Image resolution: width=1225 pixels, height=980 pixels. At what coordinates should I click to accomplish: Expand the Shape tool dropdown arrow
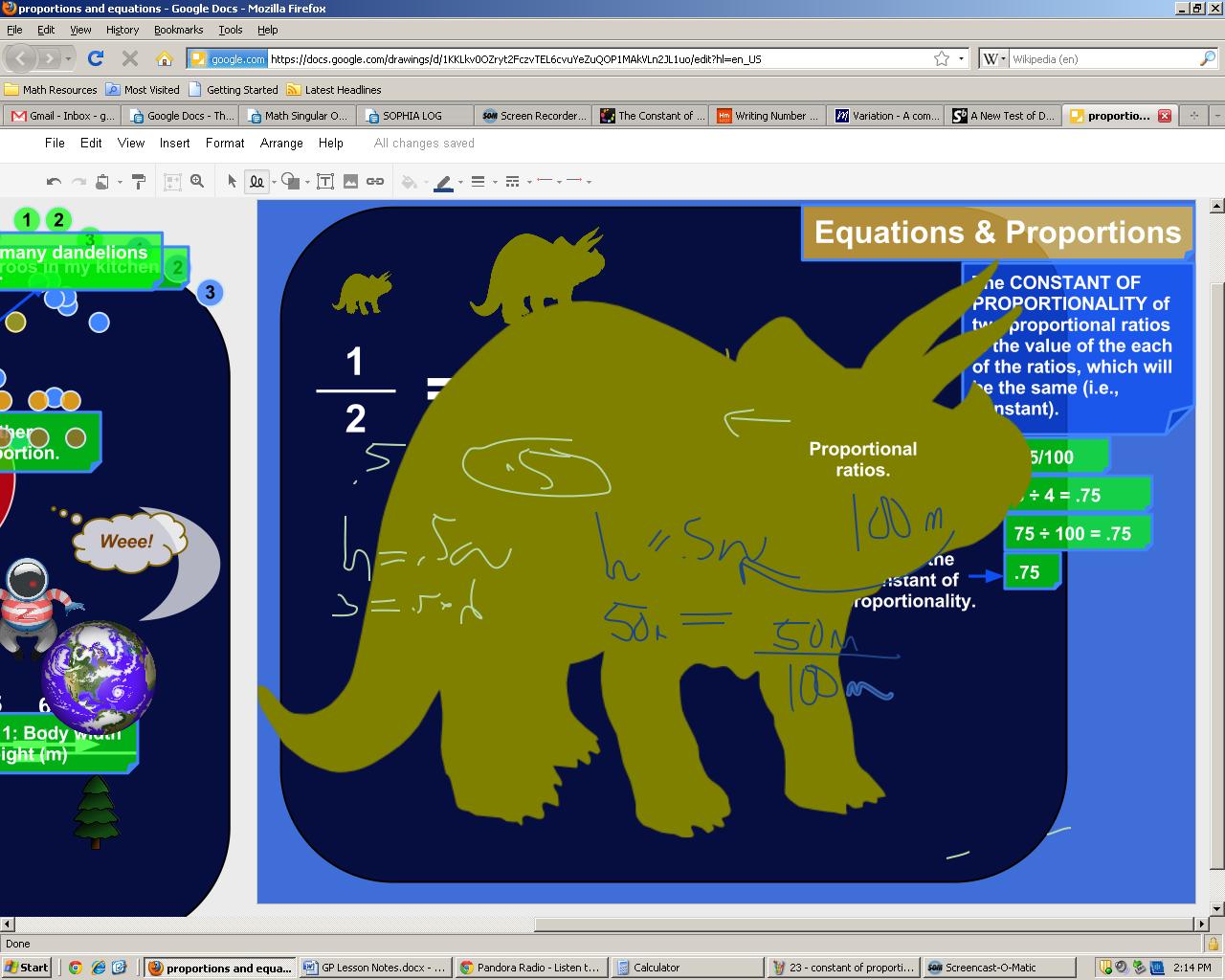click(x=307, y=180)
